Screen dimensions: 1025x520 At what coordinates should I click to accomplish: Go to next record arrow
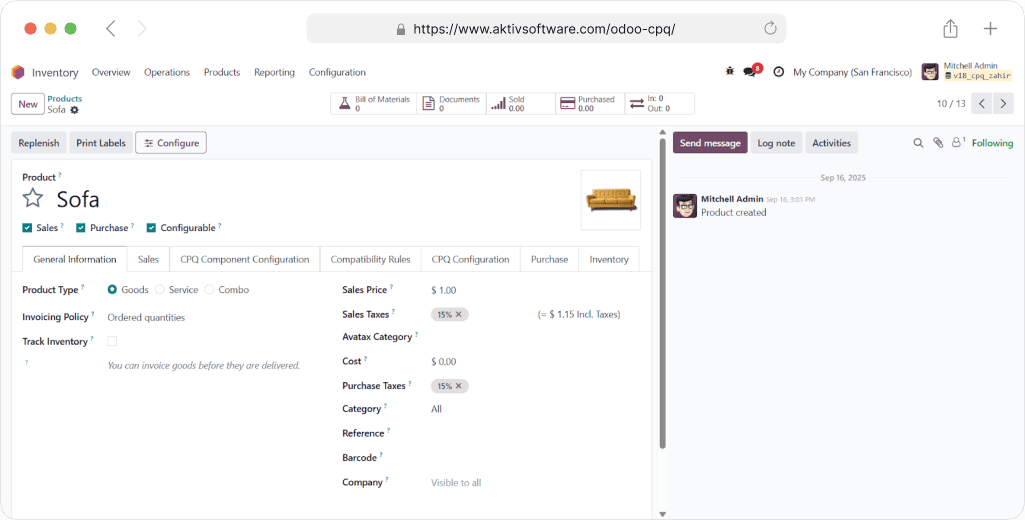pos(1003,104)
